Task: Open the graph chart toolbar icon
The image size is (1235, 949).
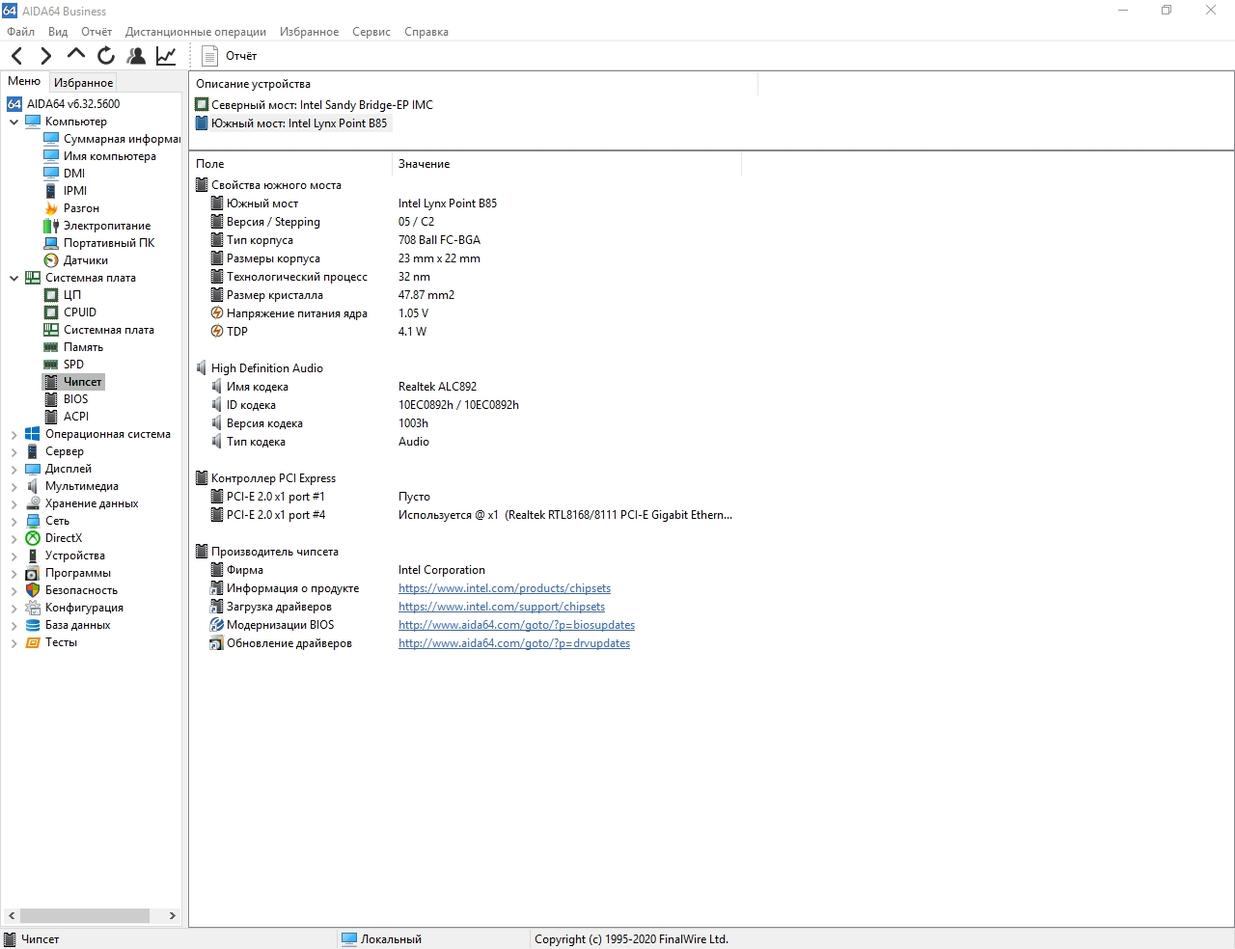Action: pyautogui.click(x=166, y=56)
